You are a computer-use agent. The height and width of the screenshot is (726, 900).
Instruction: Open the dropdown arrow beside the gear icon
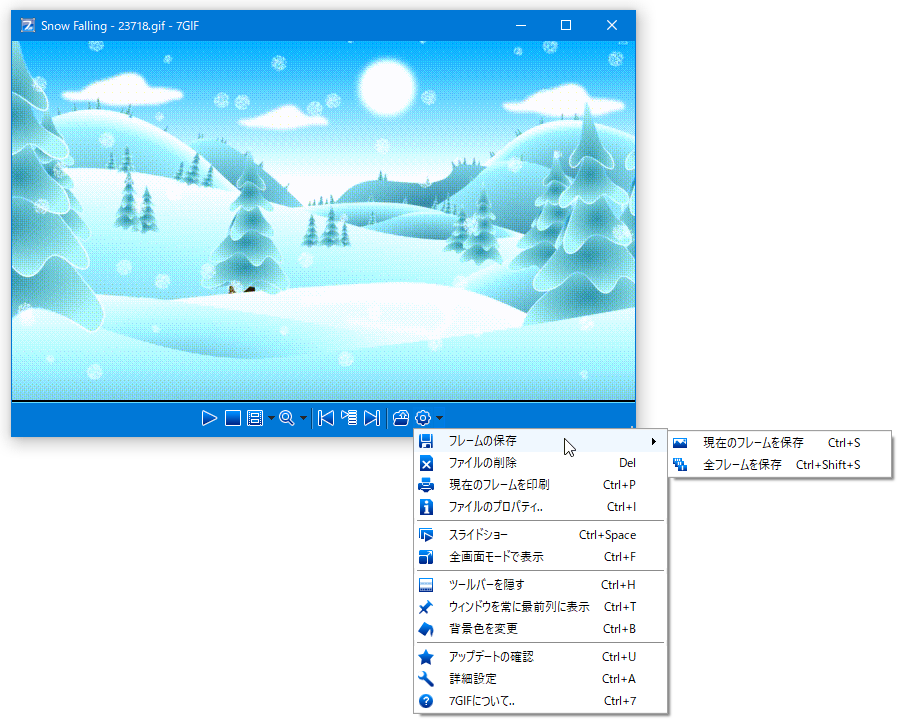[439, 418]
